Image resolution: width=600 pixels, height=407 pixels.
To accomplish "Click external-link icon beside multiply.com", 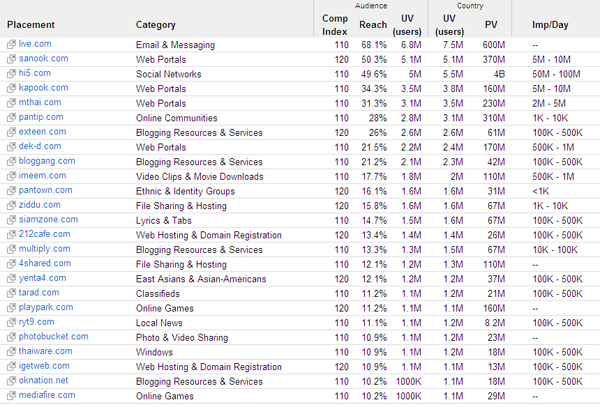I will pyautogui.click(x=11, y=249).
